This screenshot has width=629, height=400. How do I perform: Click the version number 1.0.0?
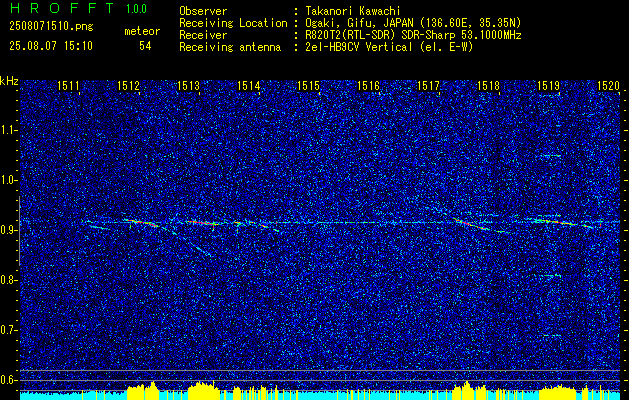136,9
